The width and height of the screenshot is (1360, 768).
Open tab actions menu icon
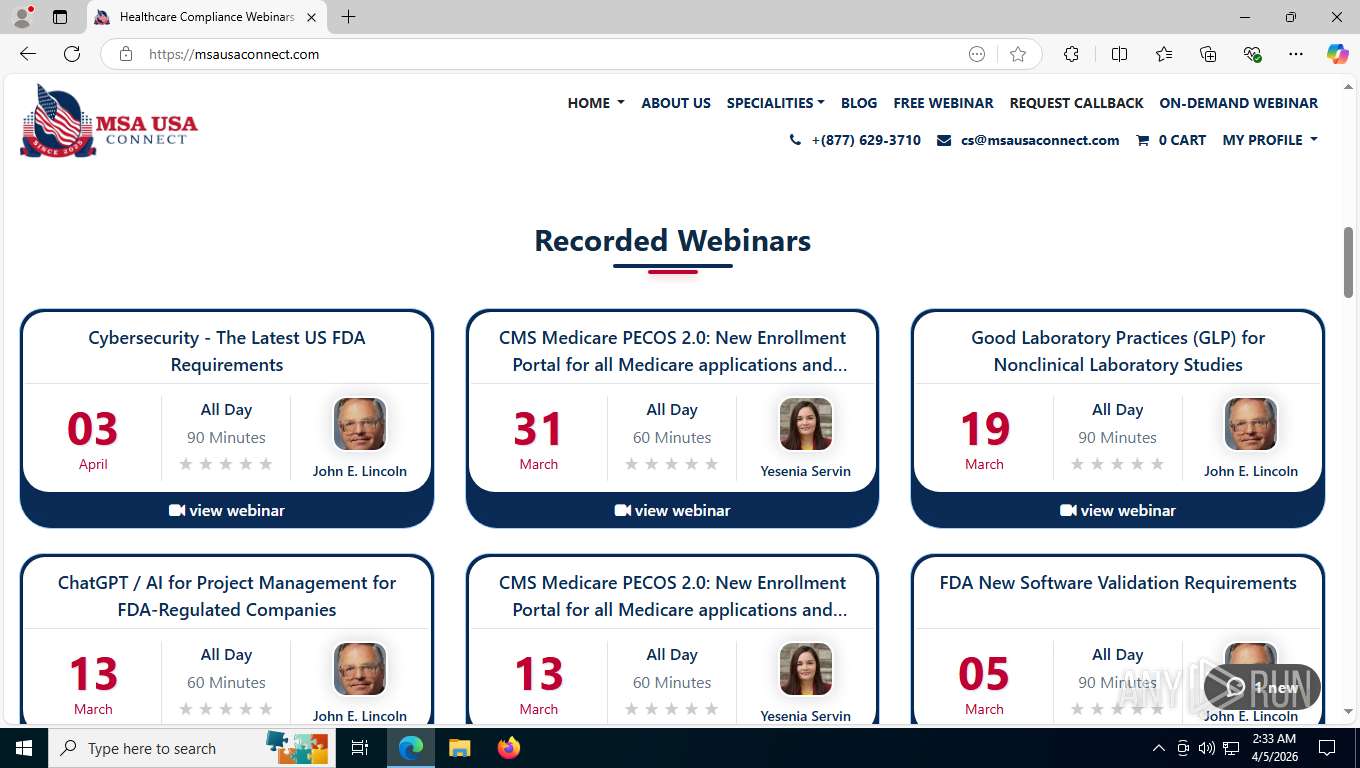pos(60,17)
